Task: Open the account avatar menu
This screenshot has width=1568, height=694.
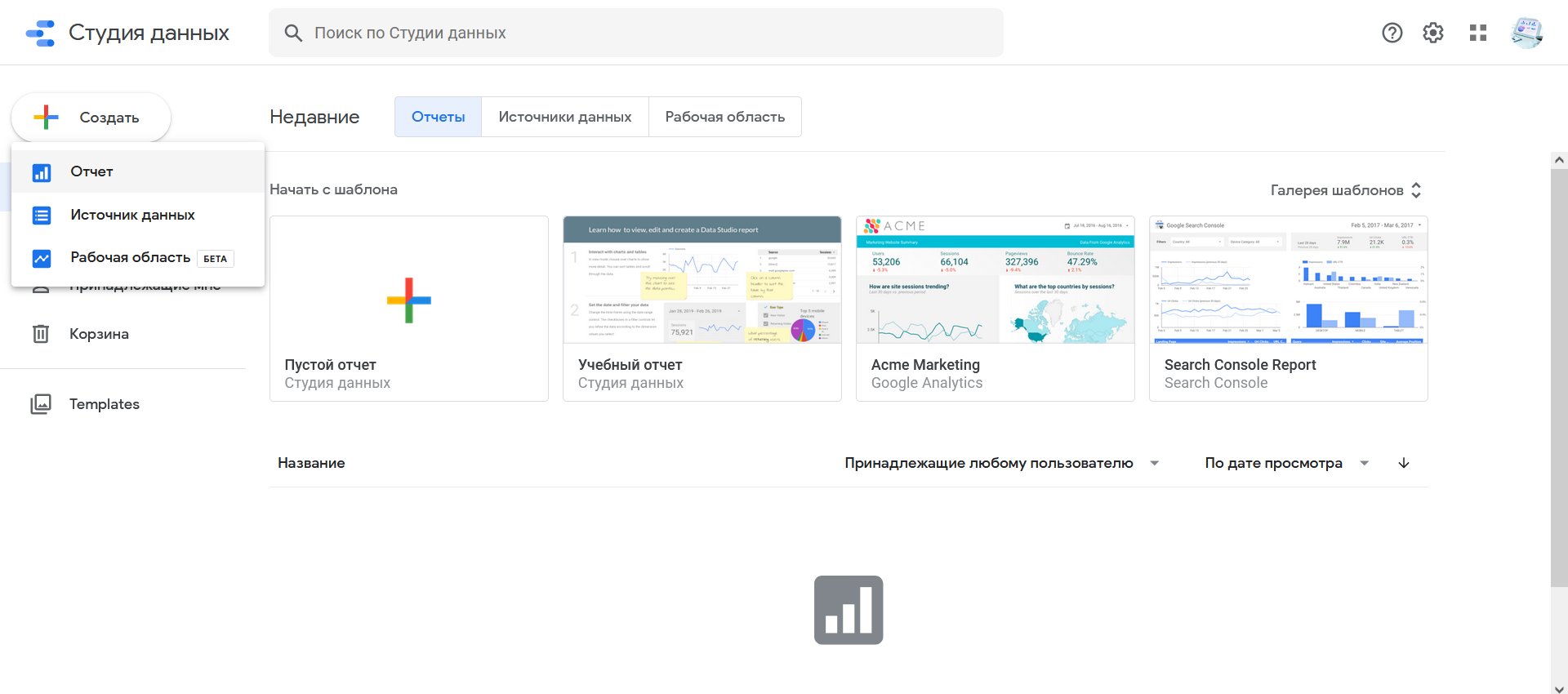Action: pos(1526,33)
